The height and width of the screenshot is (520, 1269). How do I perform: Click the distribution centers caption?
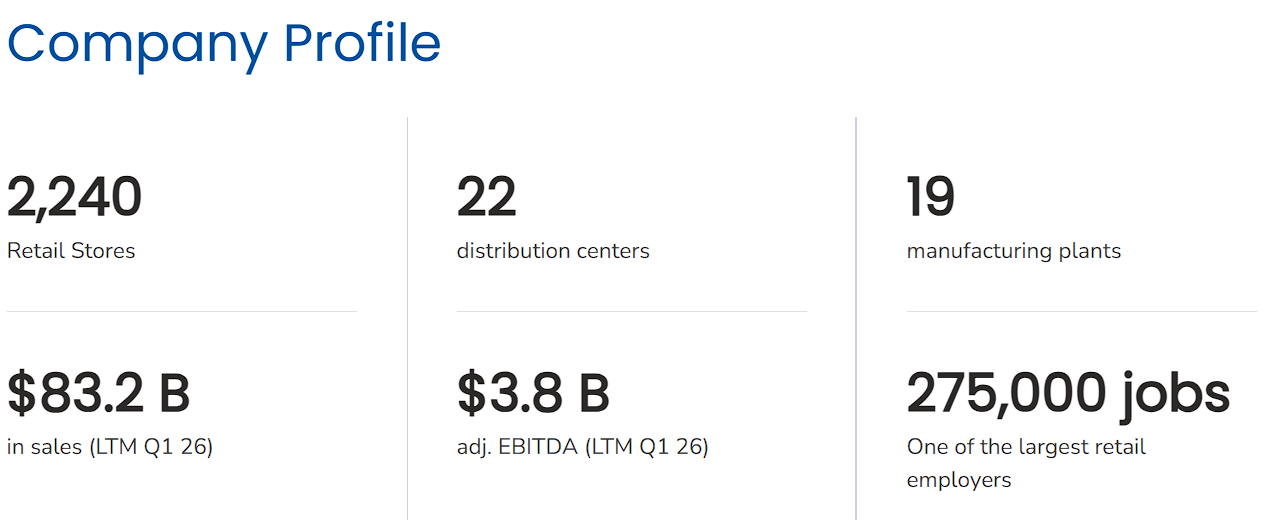pos(553,251)
